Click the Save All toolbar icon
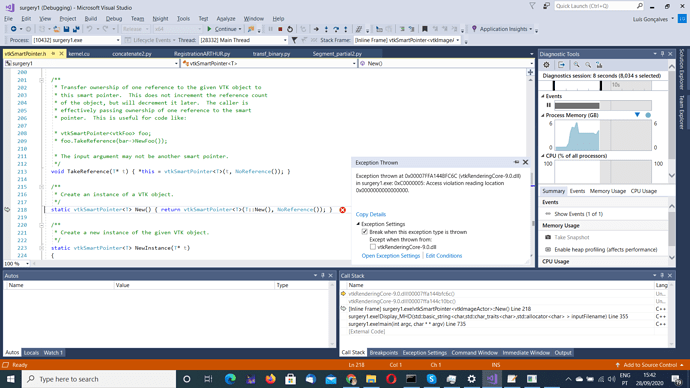 click(76, 29)
